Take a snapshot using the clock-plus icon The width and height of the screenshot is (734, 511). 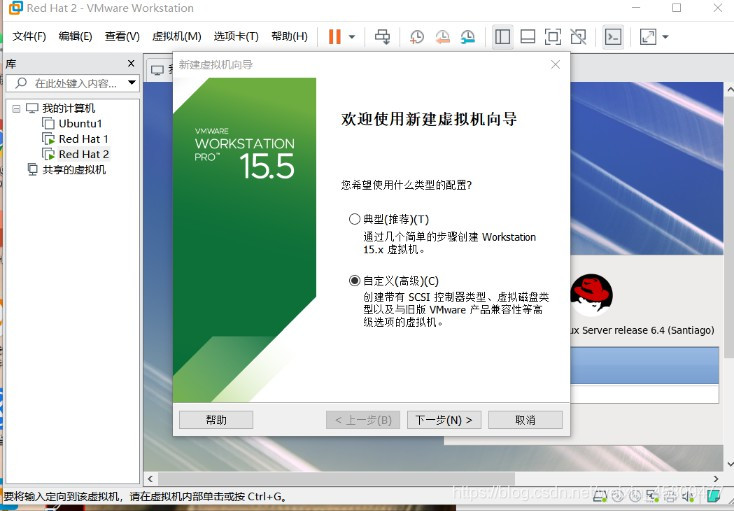[x=417, y=36]
